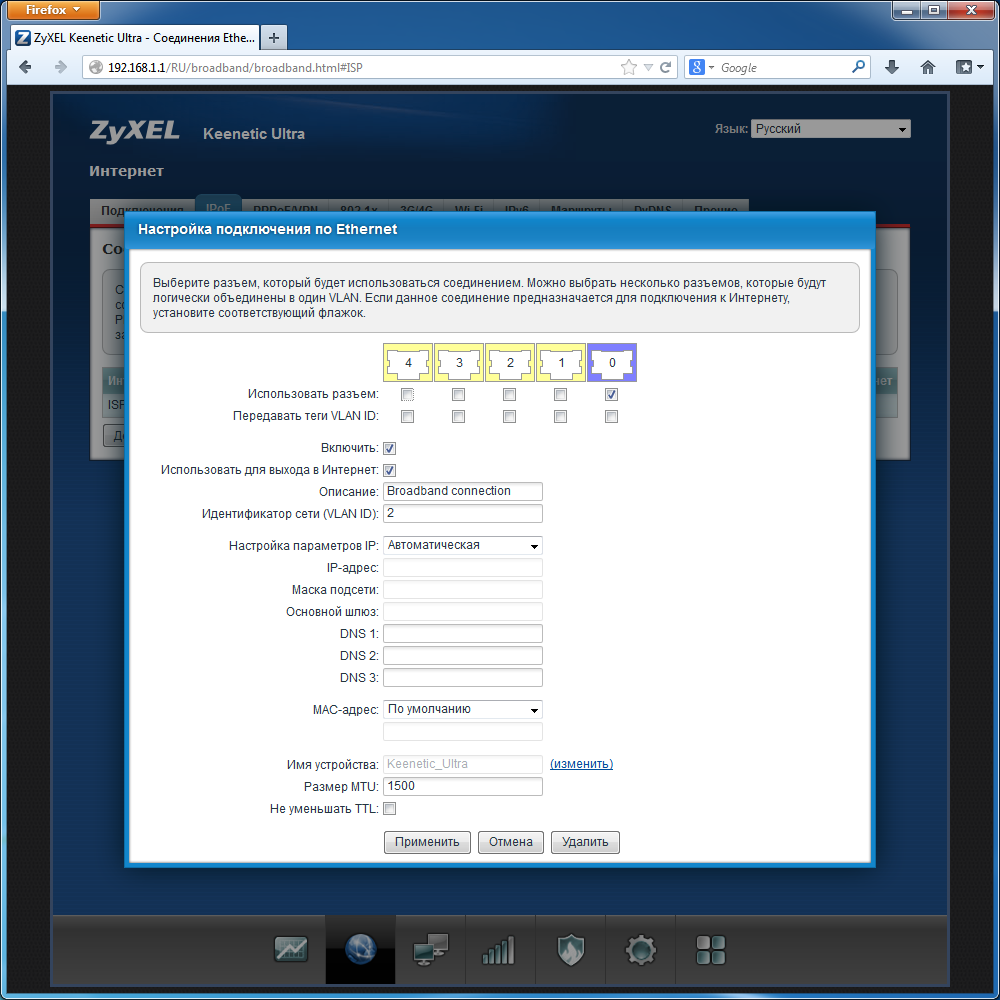The height and width of the screenshot is (1000, 1000).
Task: Open the applications grid icon
Action: [710, 949]
